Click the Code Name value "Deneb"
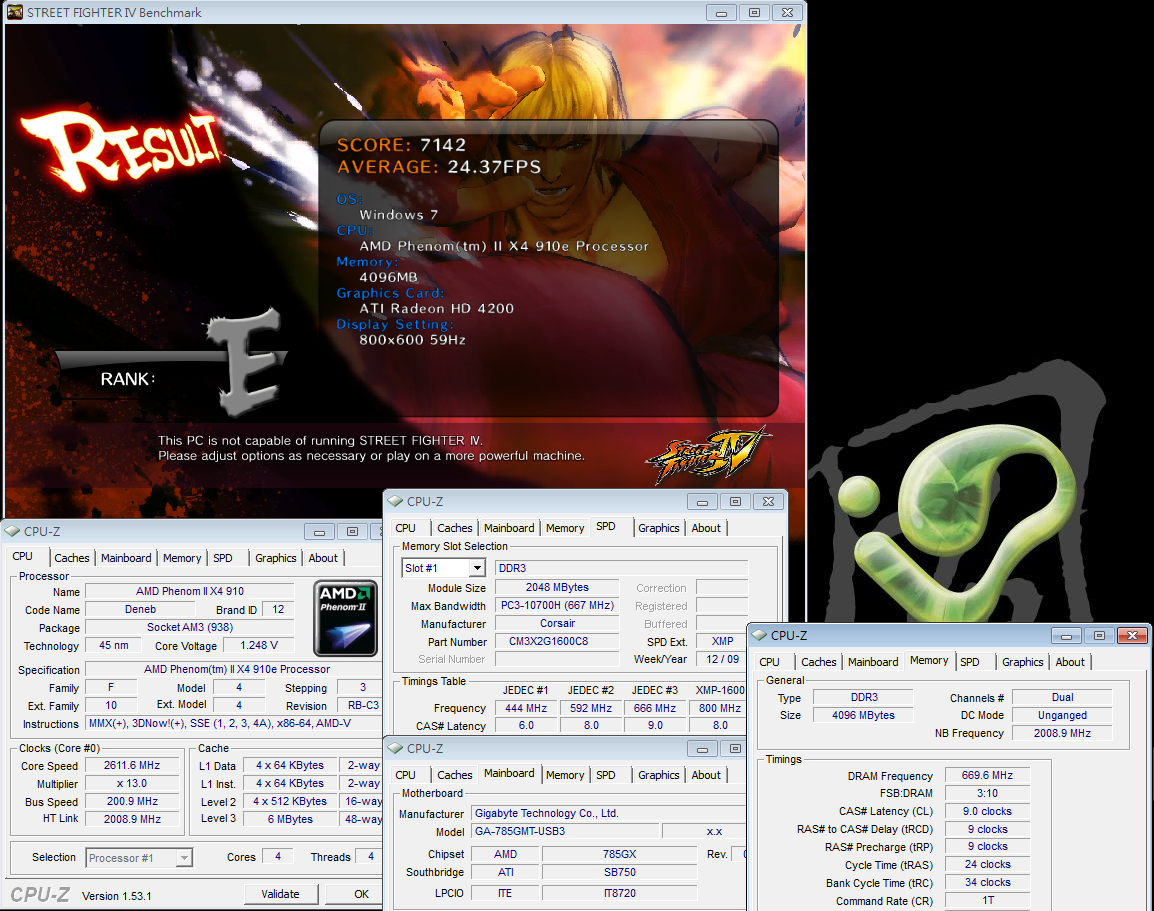The height and width of the screenshot is (911, 1154). [x=141, y=609]
